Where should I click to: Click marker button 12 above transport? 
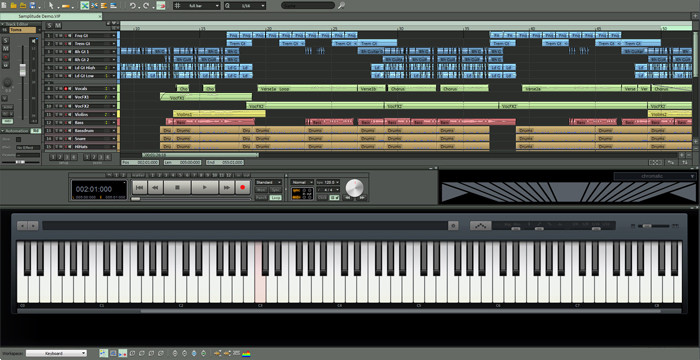tap(229, 175)
